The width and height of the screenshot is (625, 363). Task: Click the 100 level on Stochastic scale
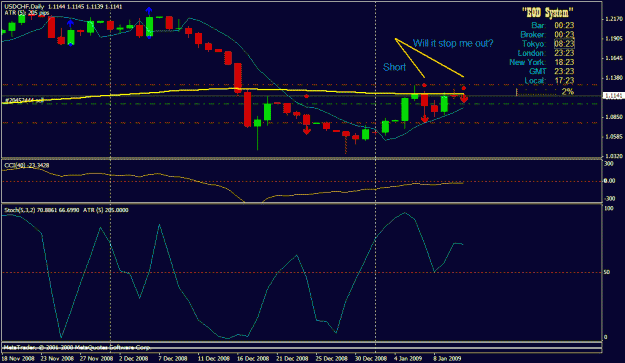[x=609, y=208]
